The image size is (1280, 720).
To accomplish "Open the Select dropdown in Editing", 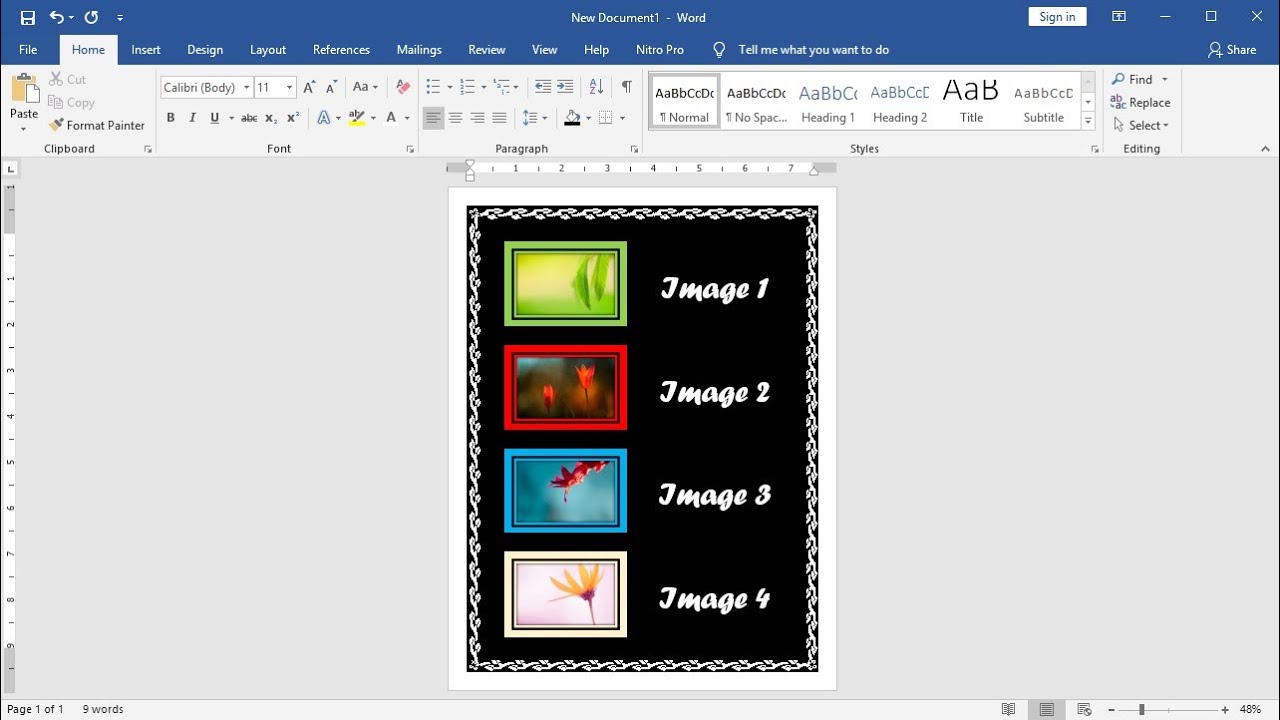I will click(1141, 125).
